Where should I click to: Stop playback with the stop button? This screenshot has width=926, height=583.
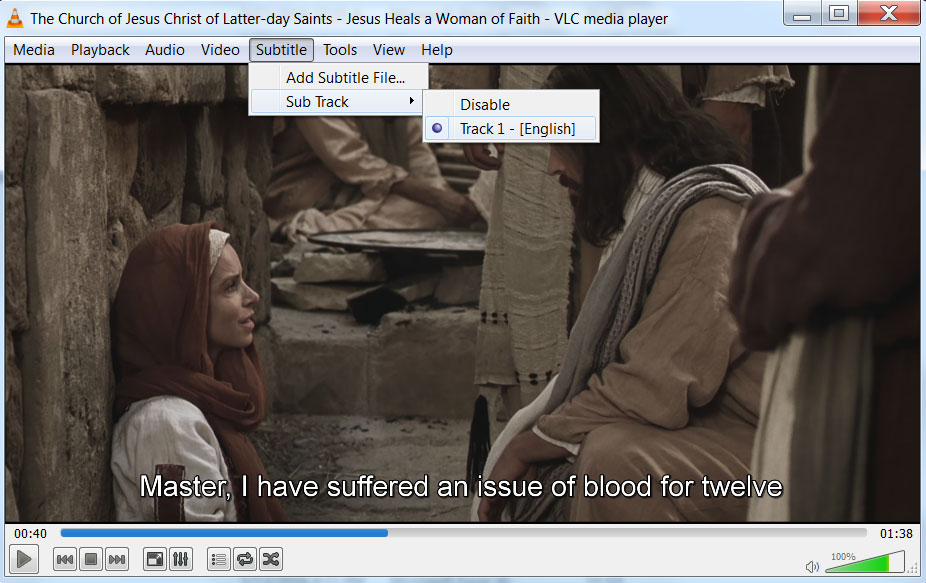coord(91,560)
